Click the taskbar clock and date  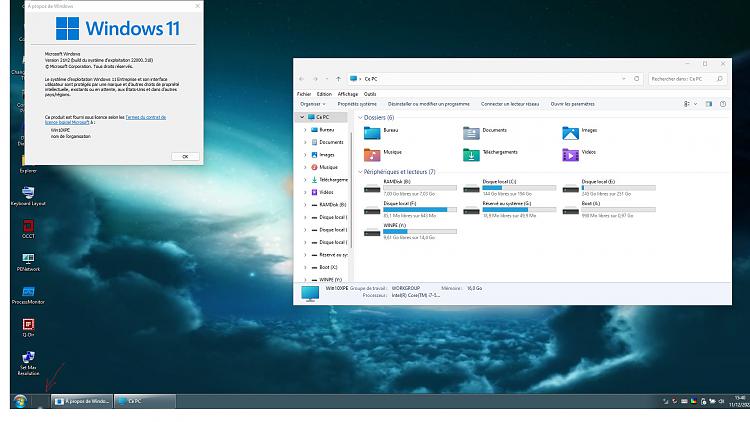pyautogui.click(x=738, y=401)
